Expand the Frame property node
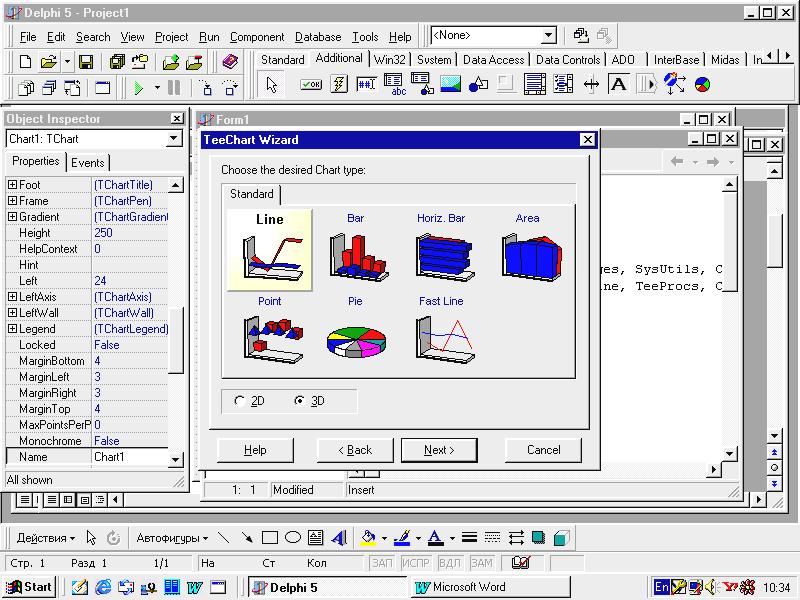 (13, 201)
